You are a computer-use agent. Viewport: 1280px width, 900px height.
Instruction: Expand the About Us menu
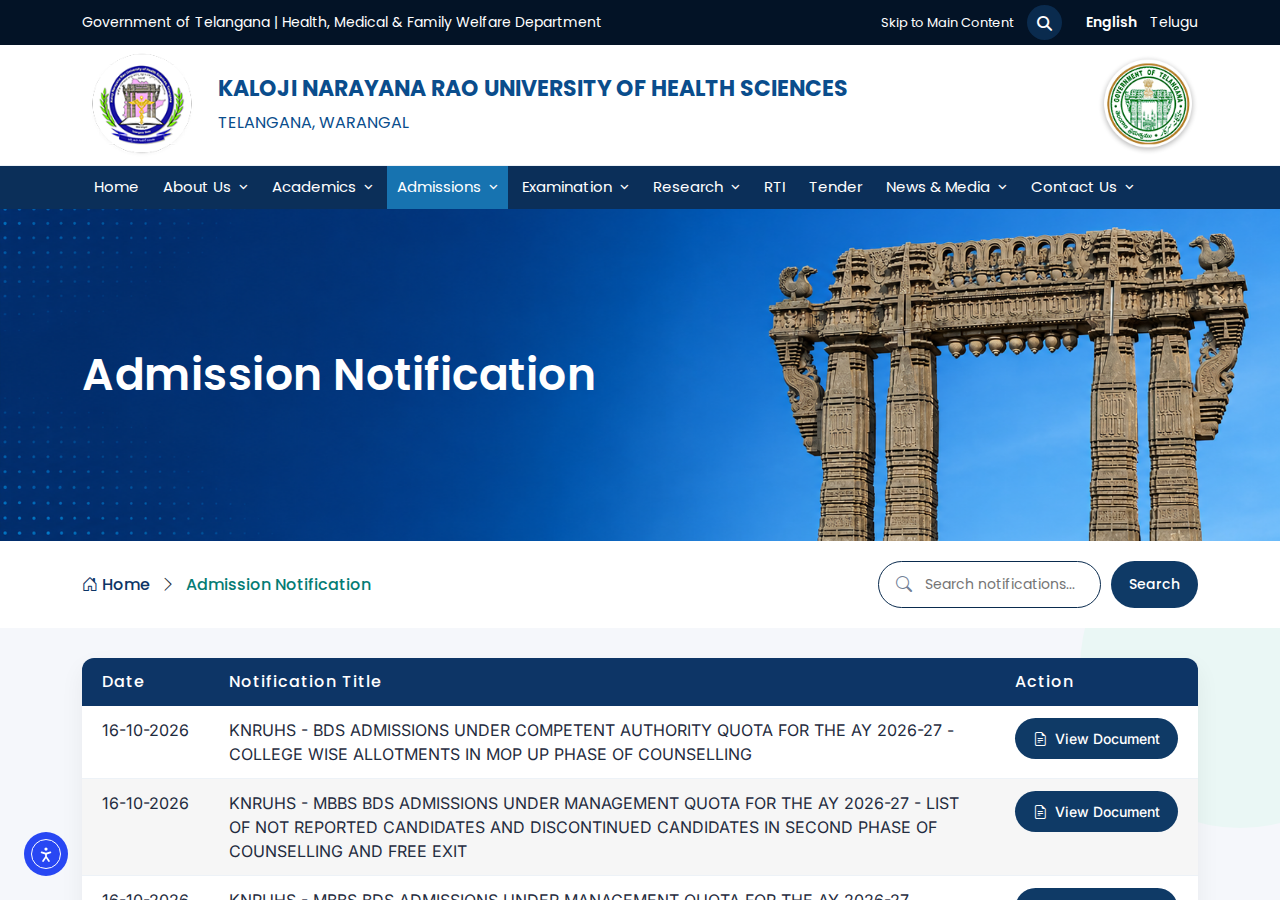205,187
